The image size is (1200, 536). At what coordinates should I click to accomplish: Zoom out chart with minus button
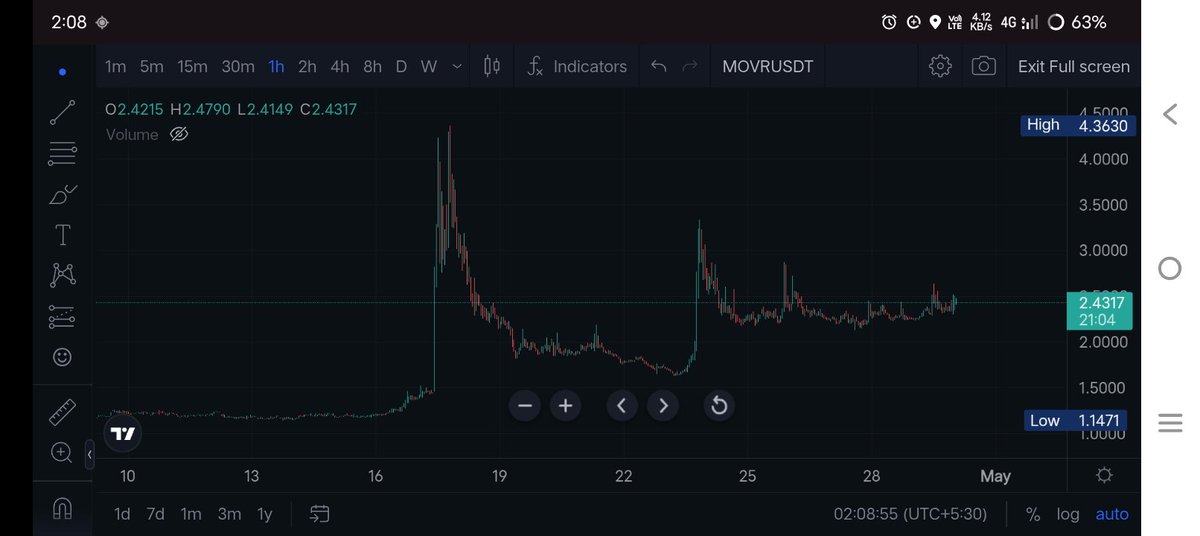tap(525, 405)
